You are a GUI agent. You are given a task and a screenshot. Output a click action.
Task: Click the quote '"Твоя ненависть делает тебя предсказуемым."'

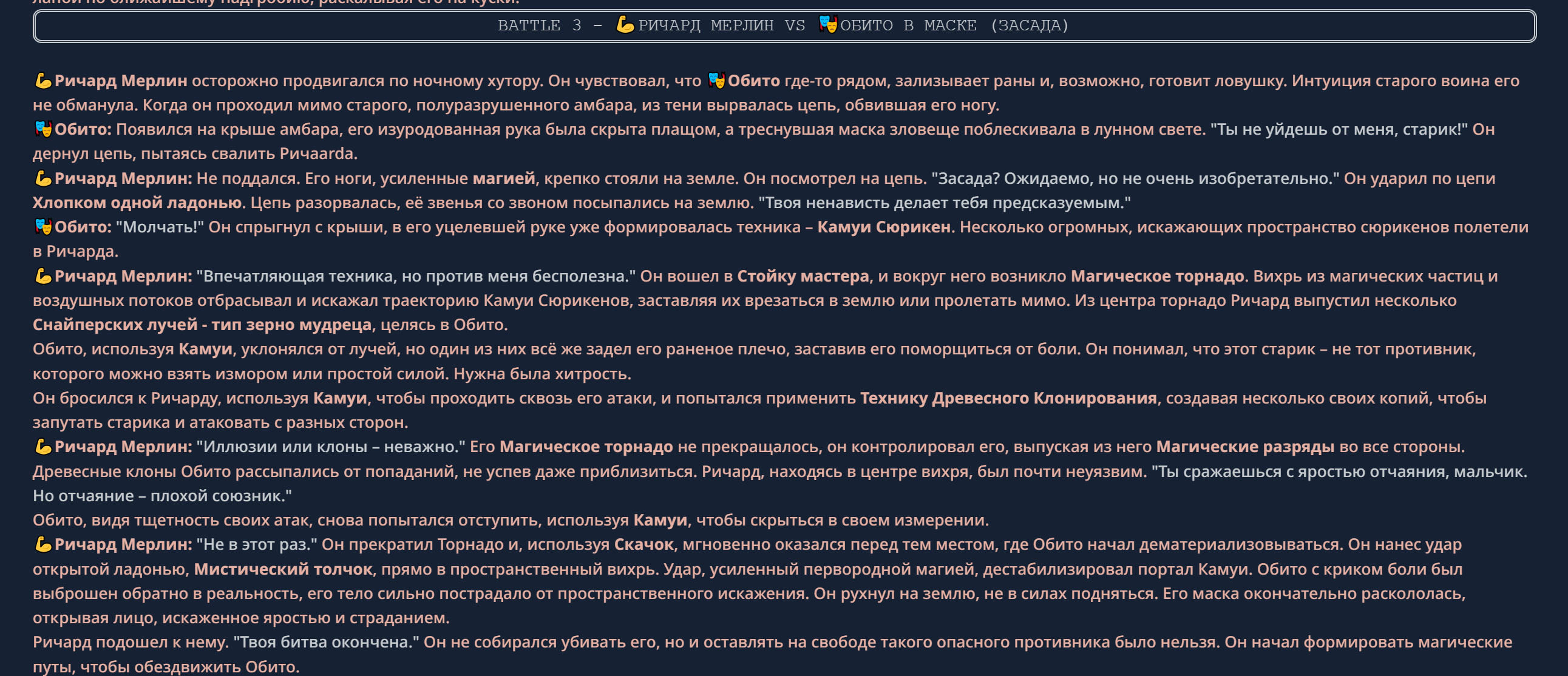pos(945,203)
